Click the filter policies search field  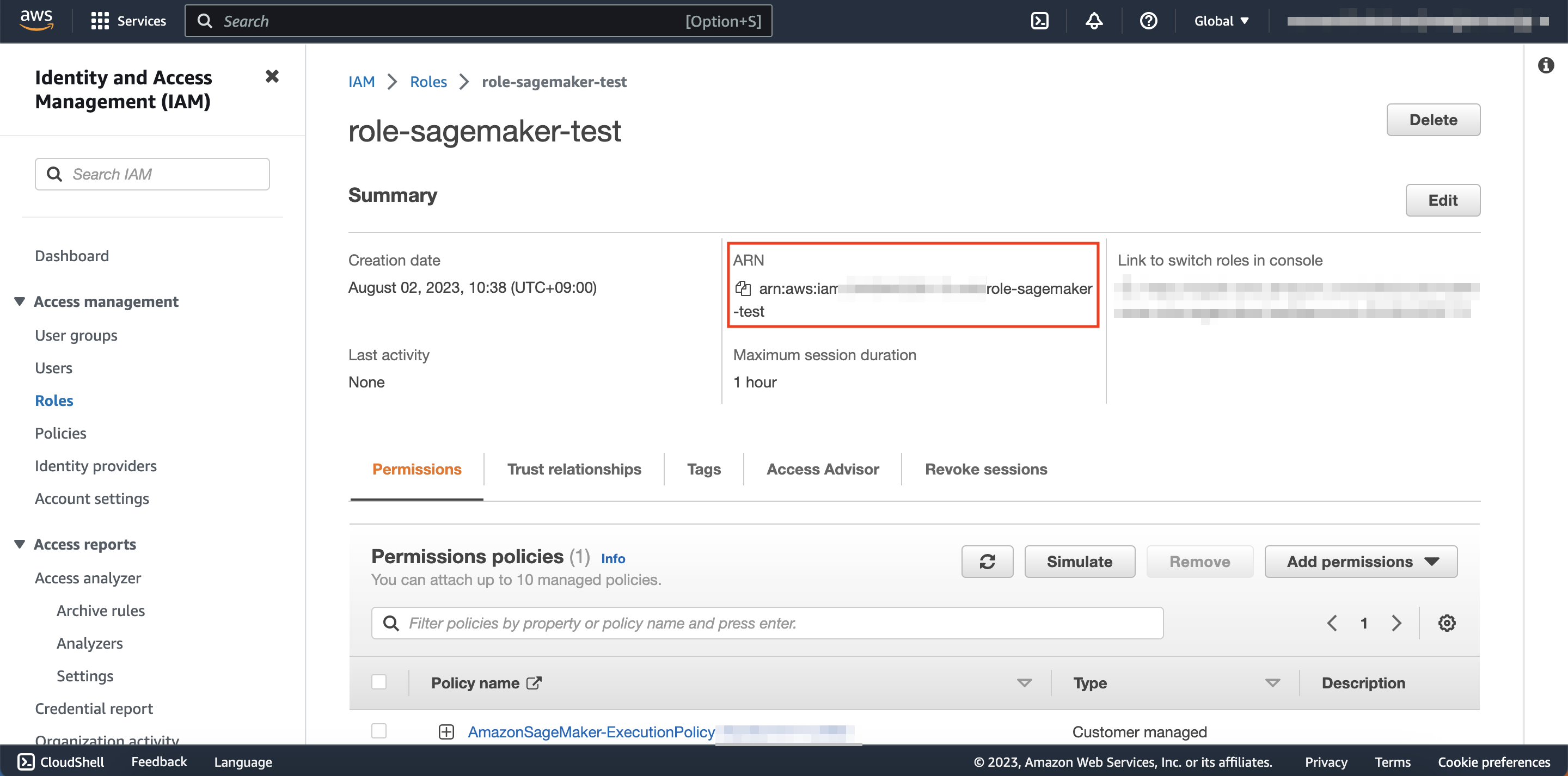[767, 623]
